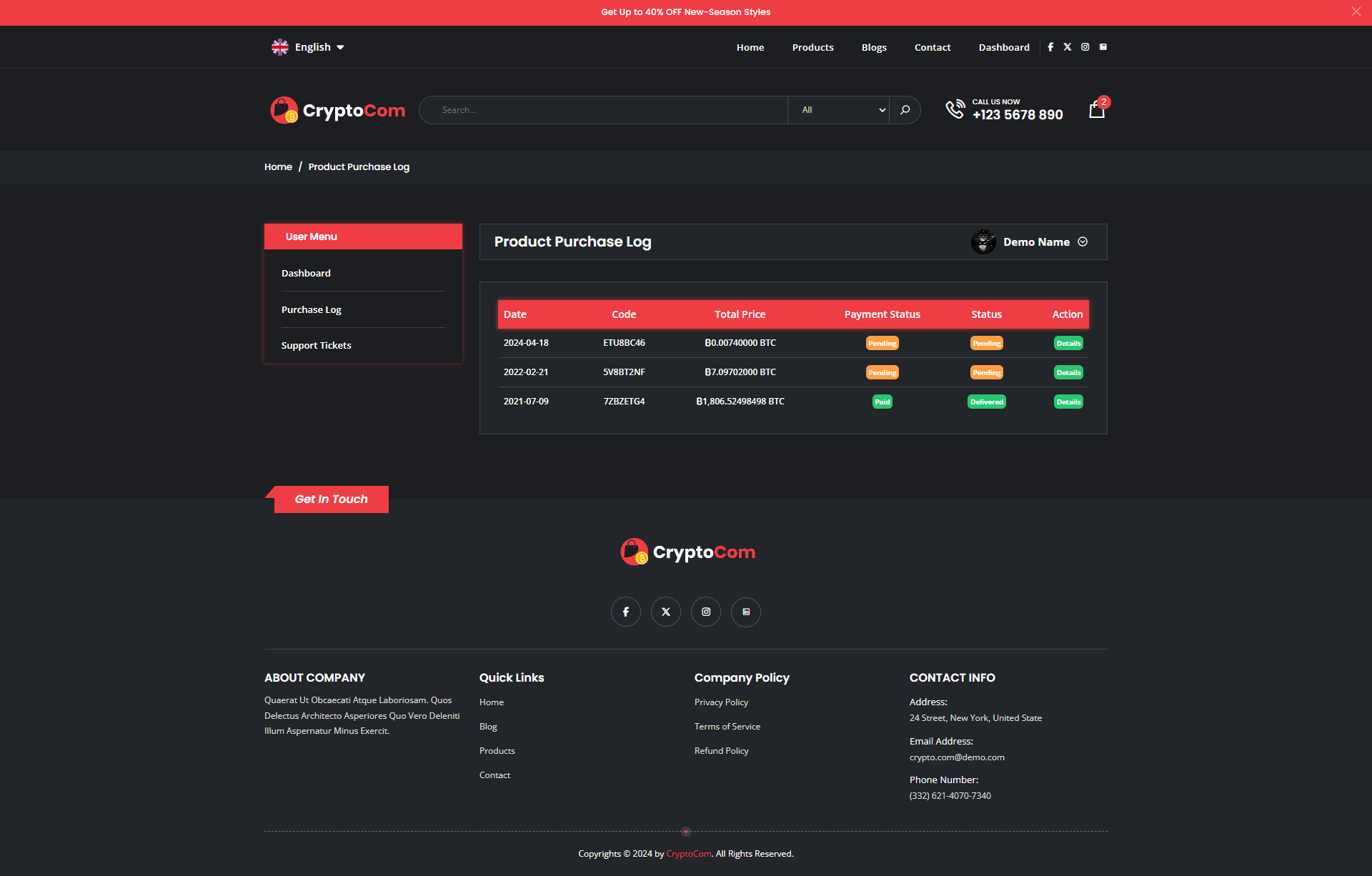Screen dimensions: 1372x876
Task: Click the Privacy Policy footer link
Action: click(x=721, y=702)
